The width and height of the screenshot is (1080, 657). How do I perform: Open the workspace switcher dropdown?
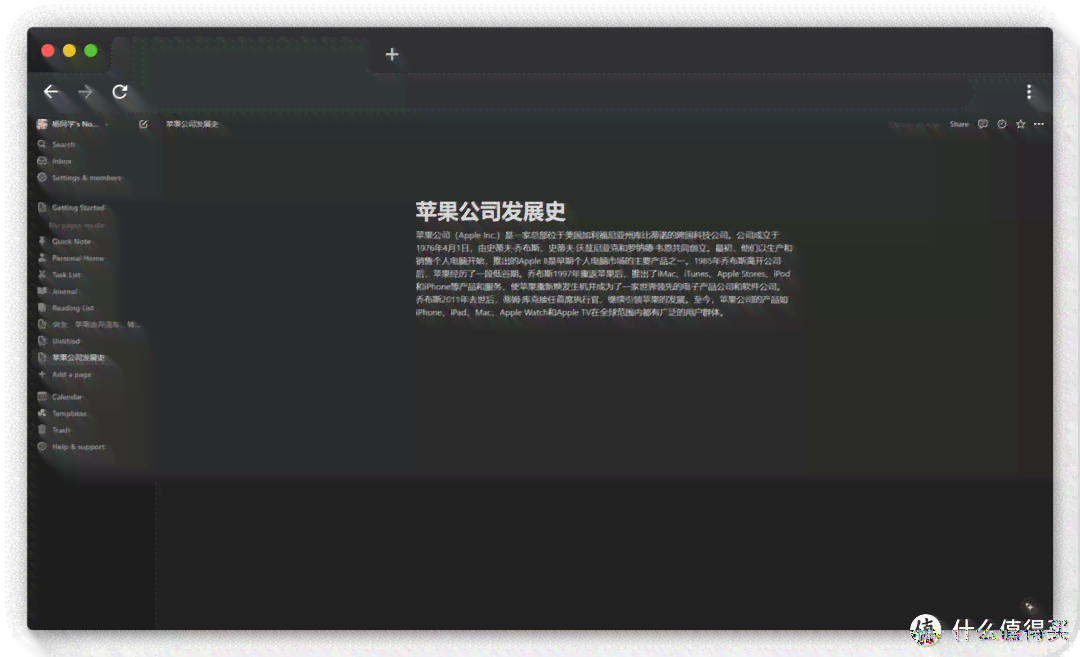click(74, 124)
